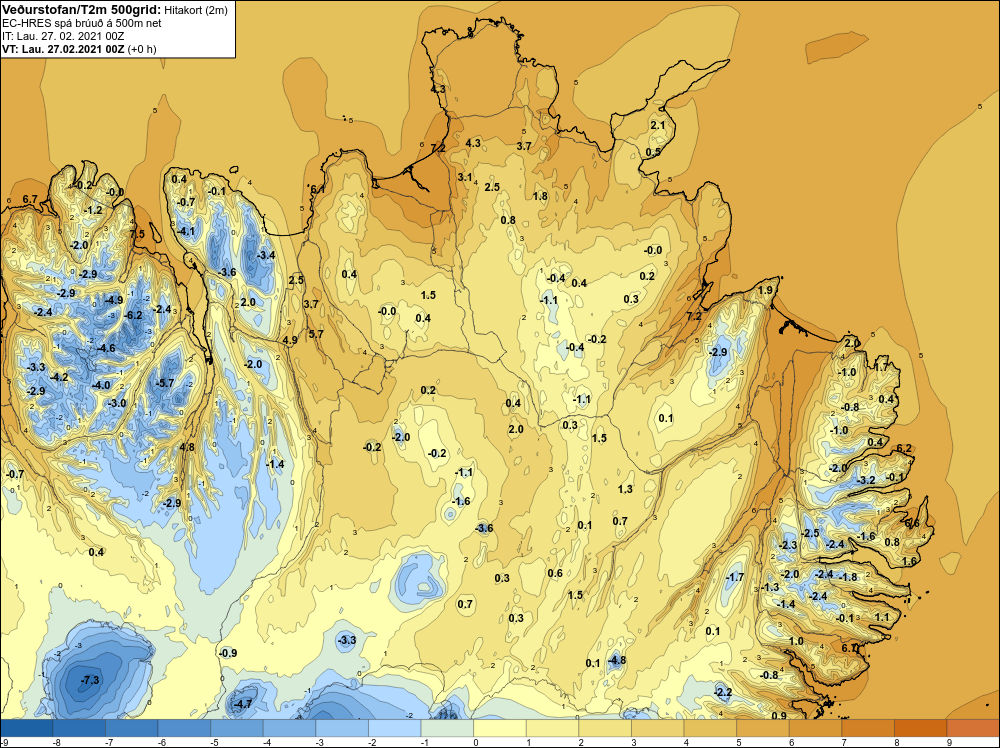Click the 'VT: Lau. 27.02.2021 00Z' line
This screenshot has width=1000, height=748.
tap(63, 49)
